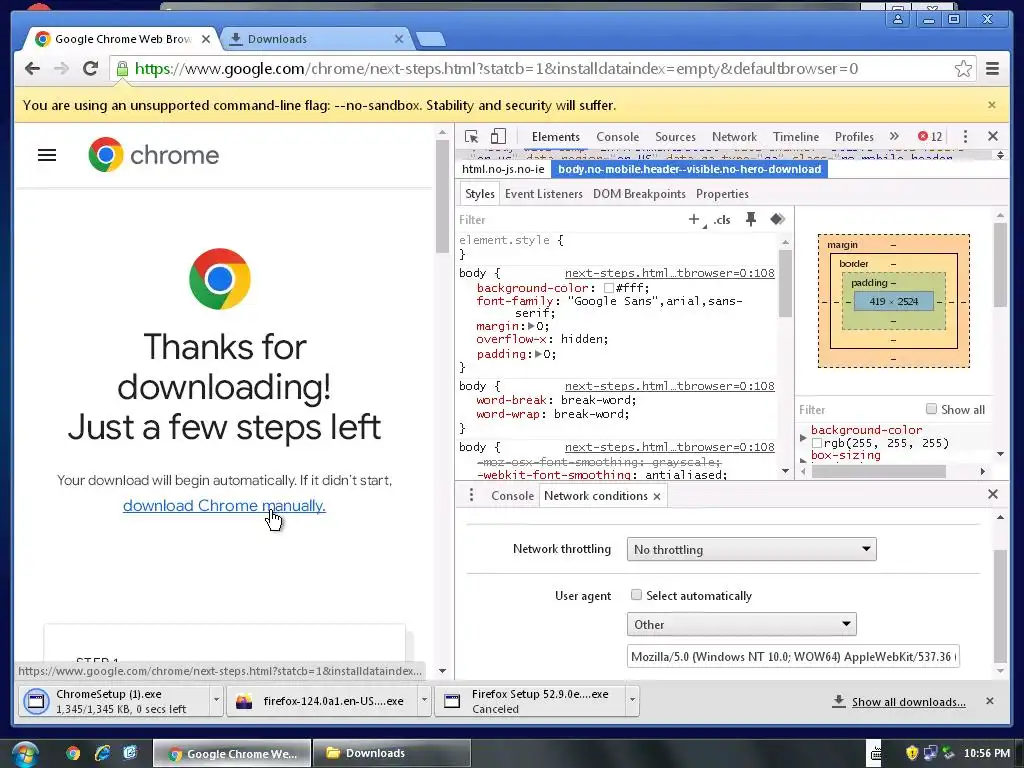Open the Chrome main menu icon
1024x768 pixels.
click(x=992, y=69)
